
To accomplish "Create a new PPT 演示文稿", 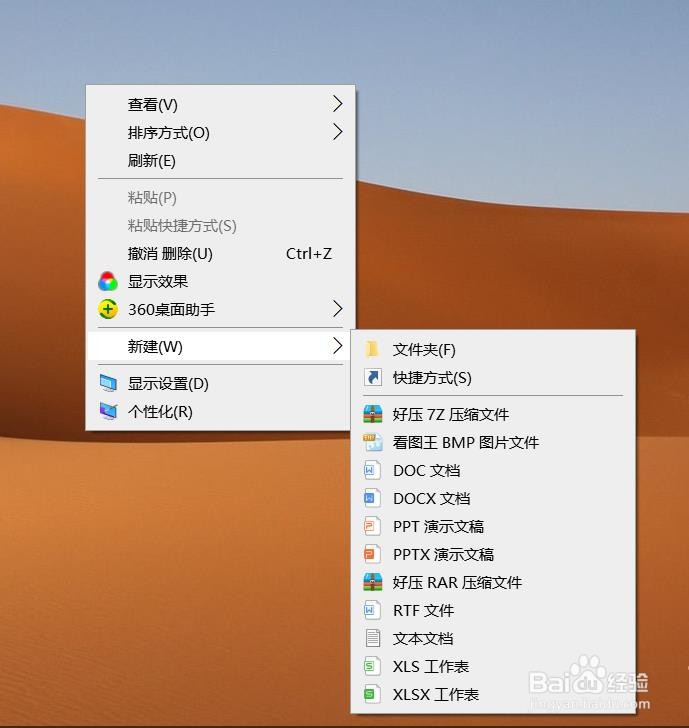I will tap(493, 526).
